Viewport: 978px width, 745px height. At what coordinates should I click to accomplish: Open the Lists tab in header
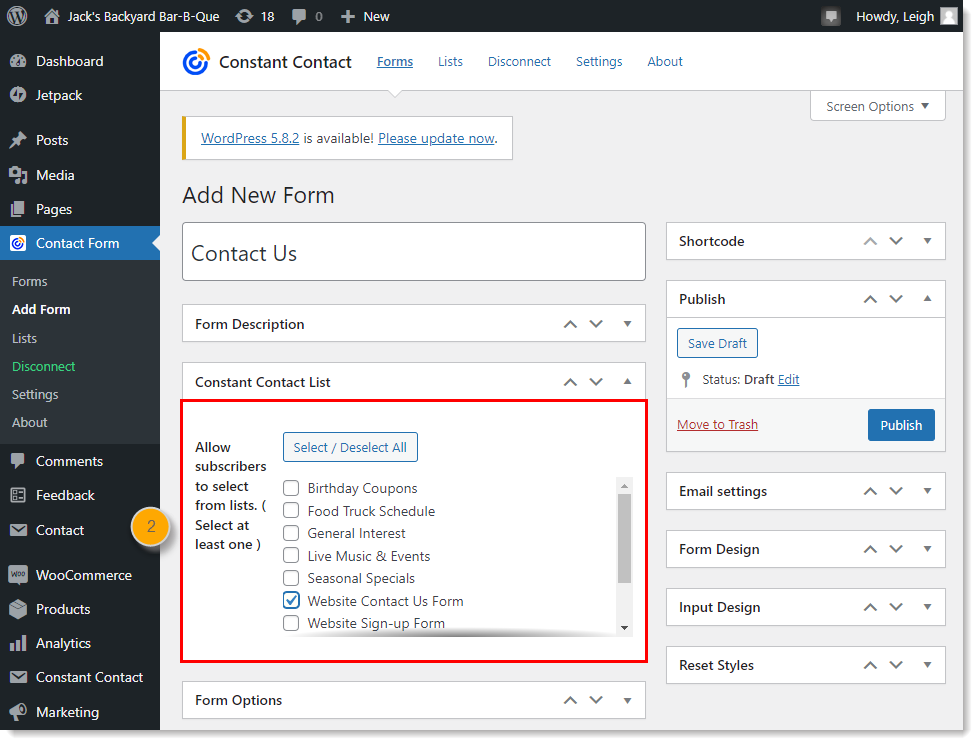[450, 61]
